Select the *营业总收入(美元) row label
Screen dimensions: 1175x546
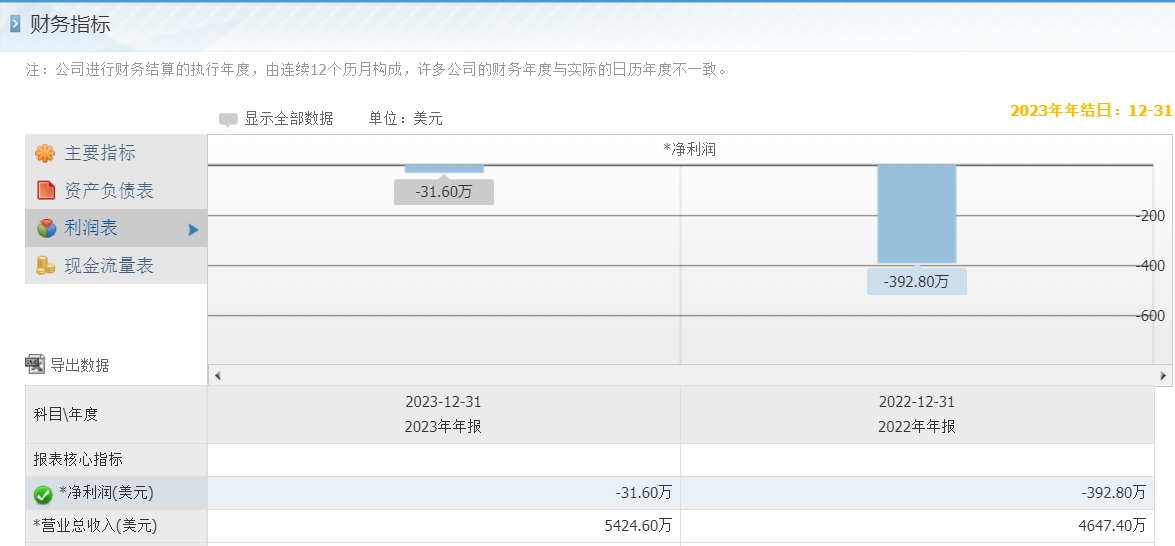95,526
